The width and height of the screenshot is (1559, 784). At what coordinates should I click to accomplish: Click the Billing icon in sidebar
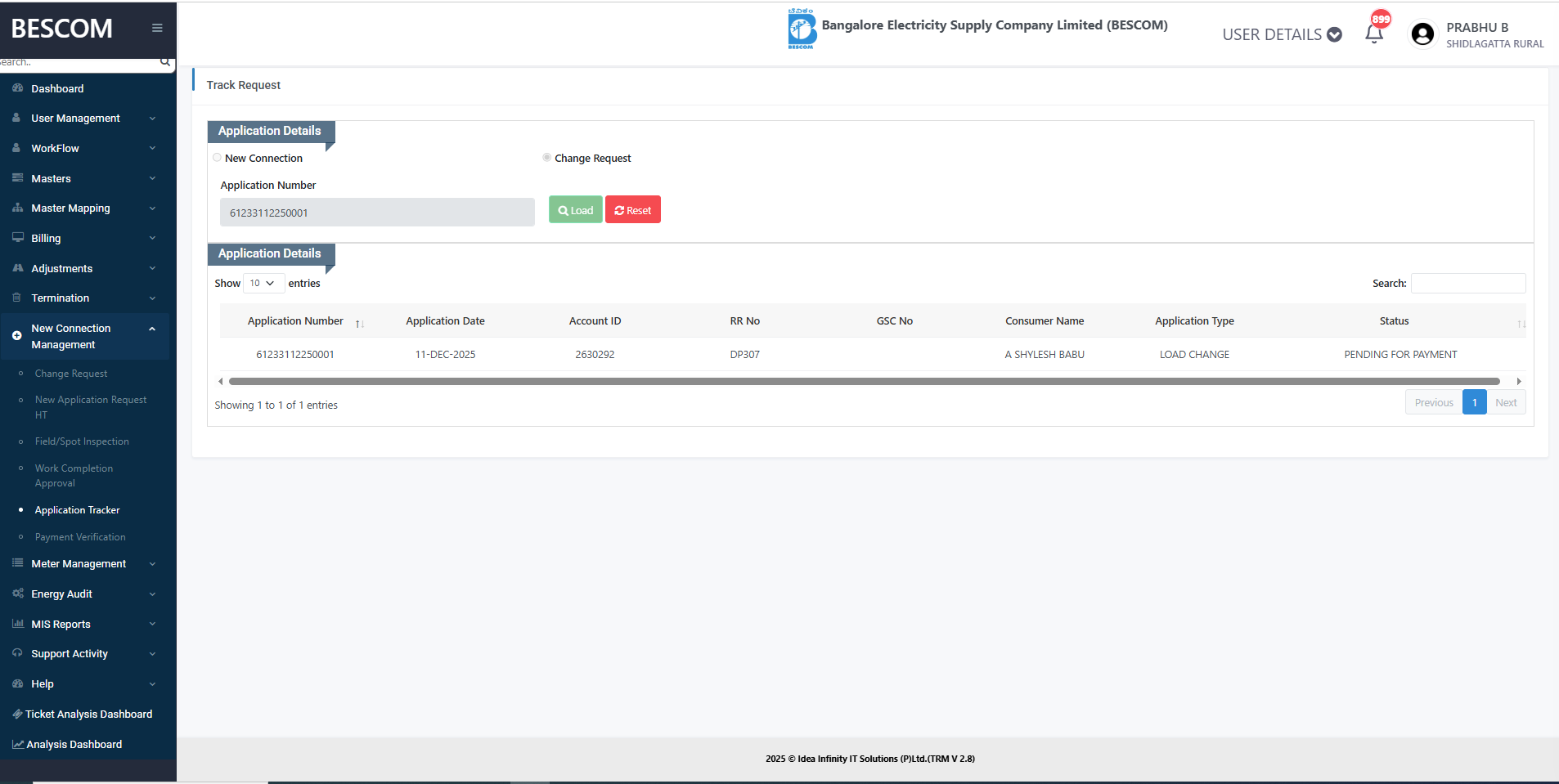click(x=17, y=238)
